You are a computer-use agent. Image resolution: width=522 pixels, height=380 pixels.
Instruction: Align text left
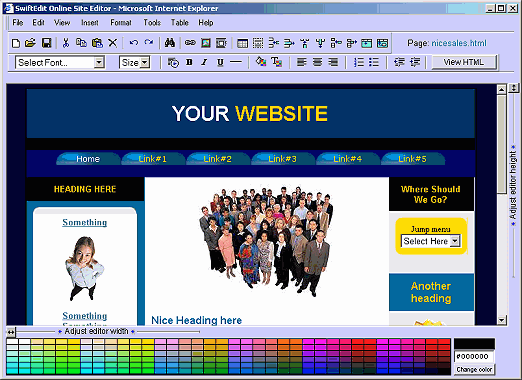point(302,62)
